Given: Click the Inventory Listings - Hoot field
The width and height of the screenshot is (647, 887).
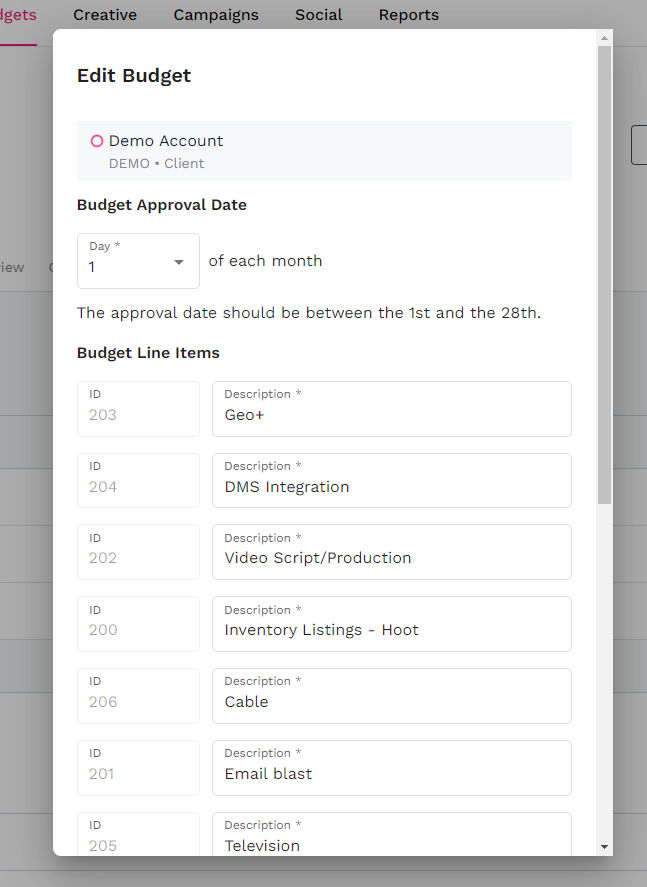Looking at the screenshot, I should (x=391, y=630).
